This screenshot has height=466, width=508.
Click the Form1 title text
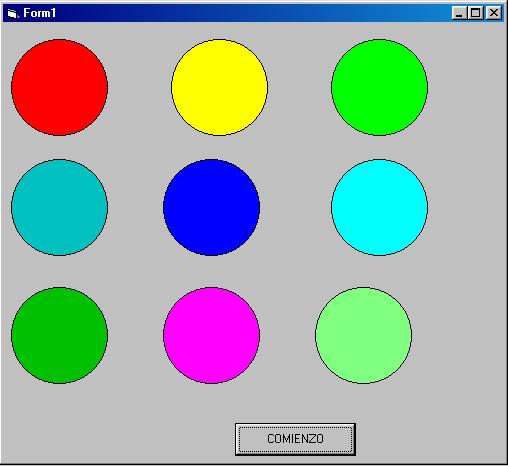point(39,13)
